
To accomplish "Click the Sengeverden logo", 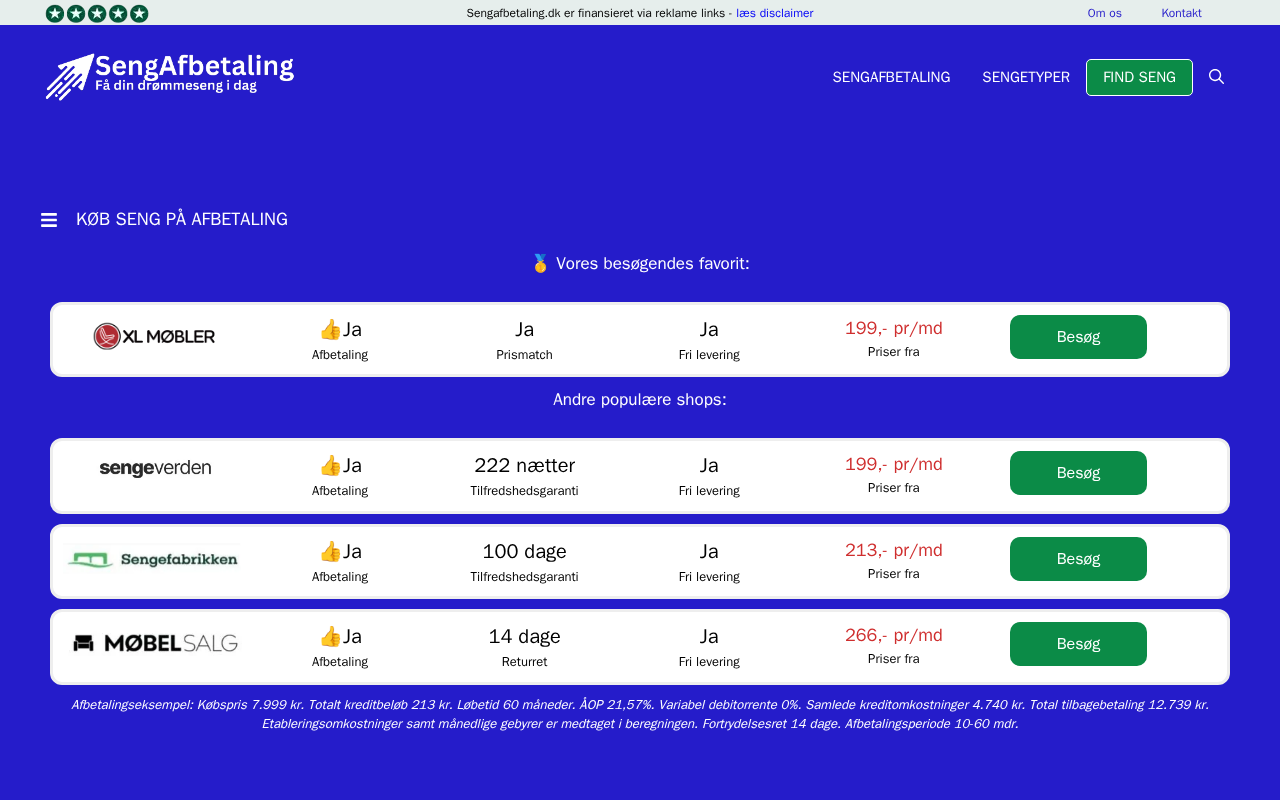I will [155, 468].
